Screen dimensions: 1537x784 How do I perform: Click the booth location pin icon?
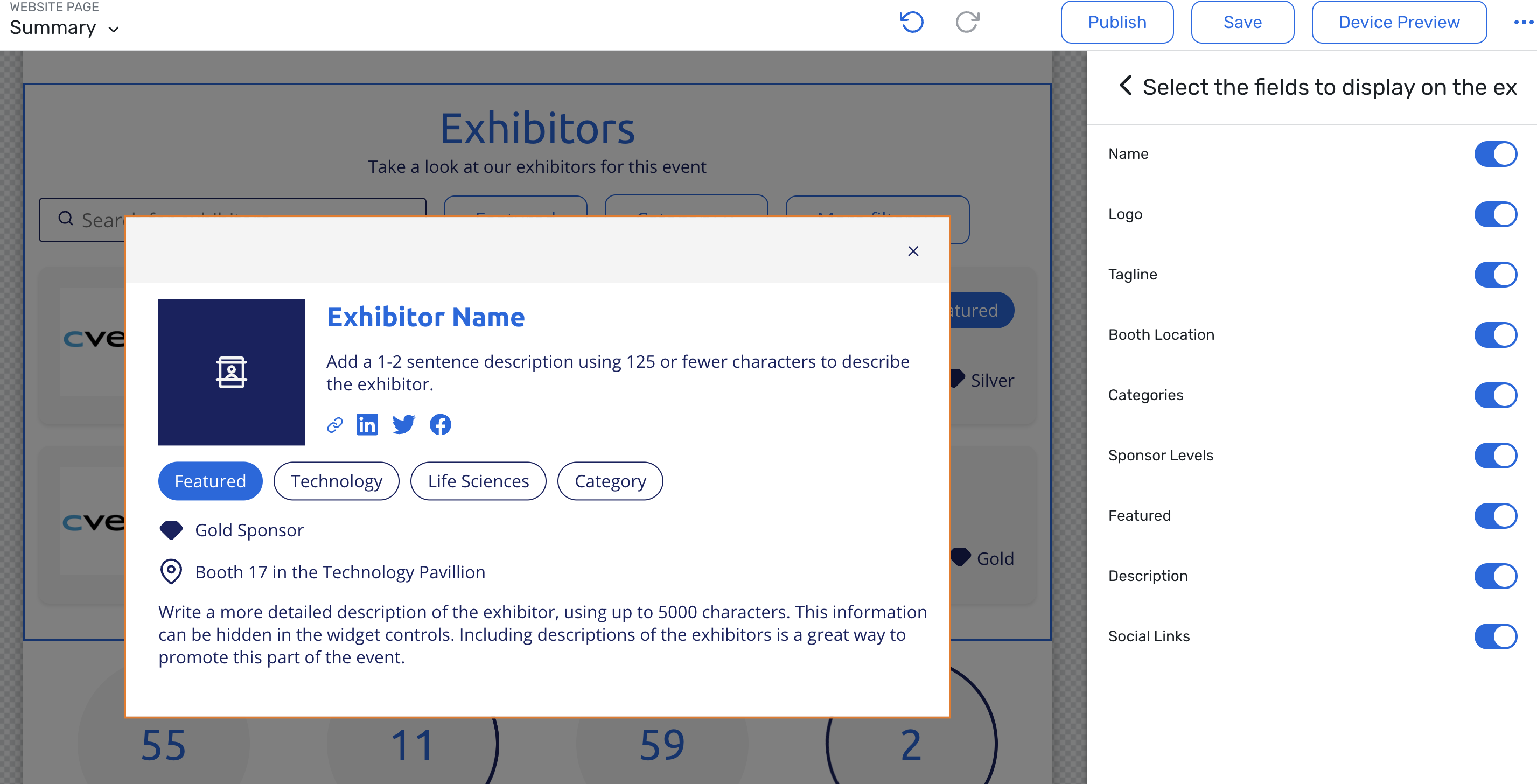[171, 572]
